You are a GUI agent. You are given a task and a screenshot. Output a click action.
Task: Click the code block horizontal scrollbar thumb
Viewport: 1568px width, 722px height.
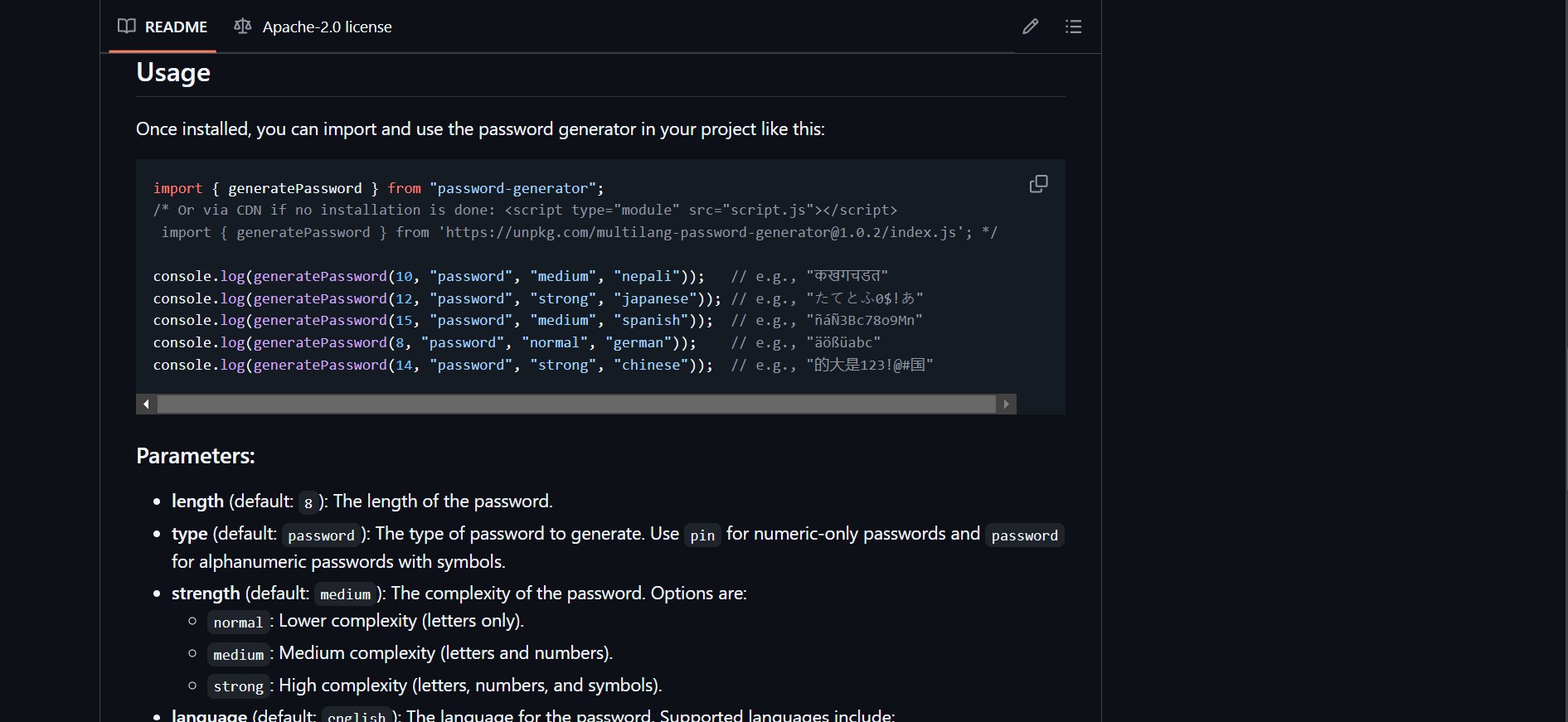[576, 404]
